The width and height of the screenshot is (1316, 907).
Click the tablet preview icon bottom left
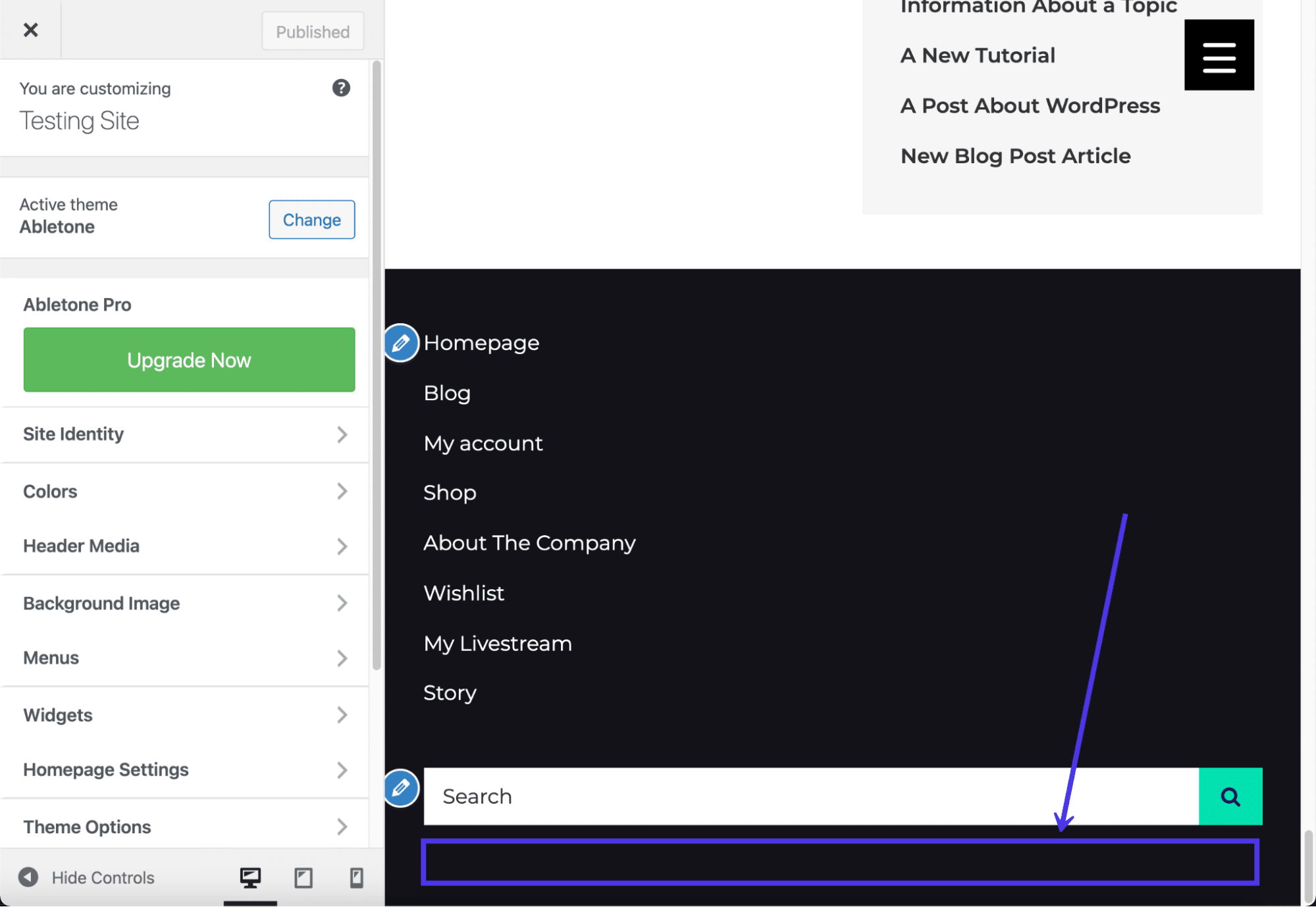[x=303, y=877]
